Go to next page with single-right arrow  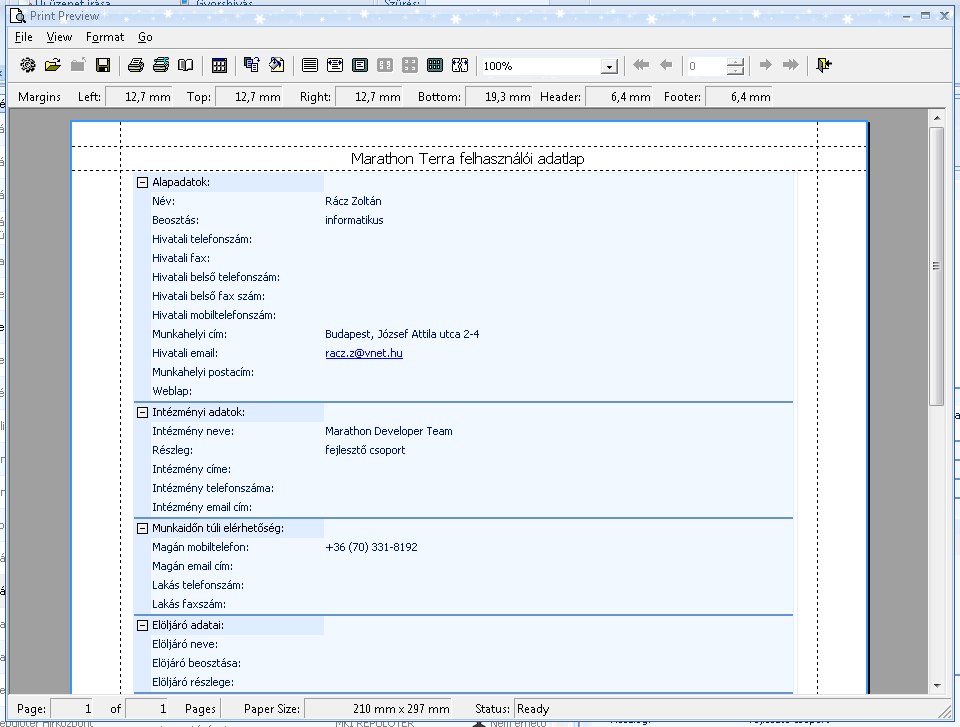click(x=765, y=65)
